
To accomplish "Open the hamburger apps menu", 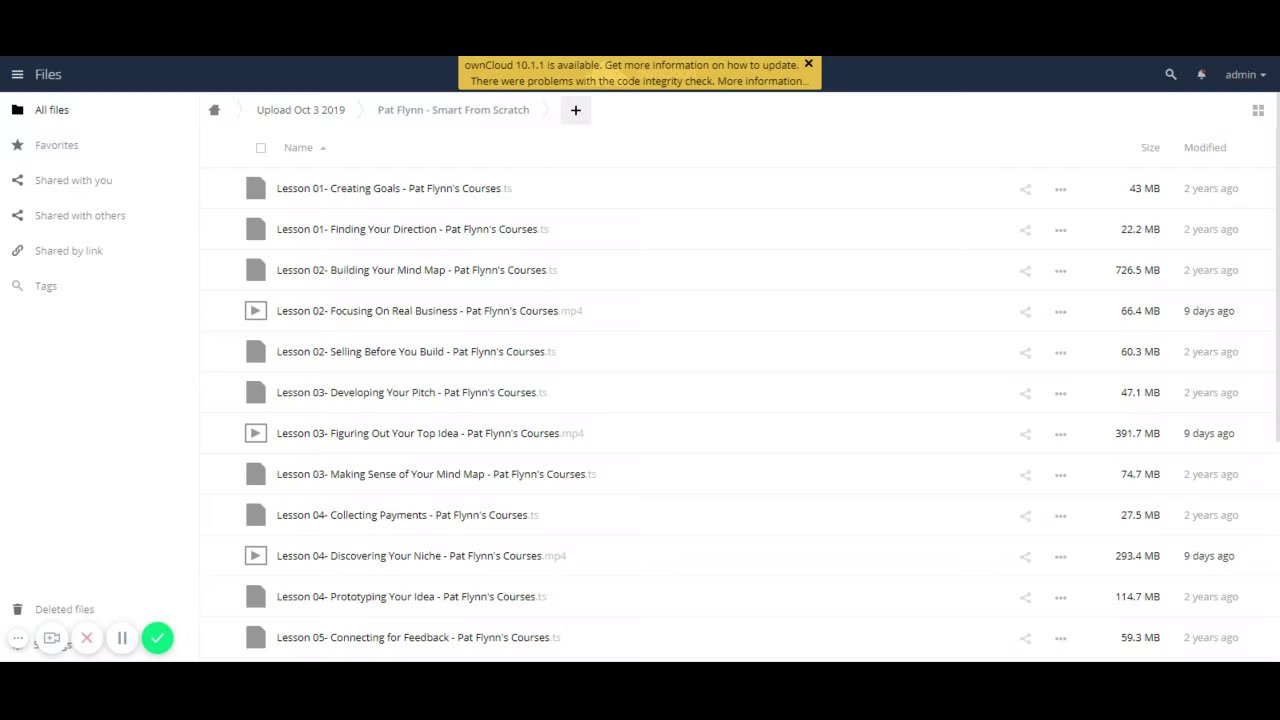I will (17, 74).
